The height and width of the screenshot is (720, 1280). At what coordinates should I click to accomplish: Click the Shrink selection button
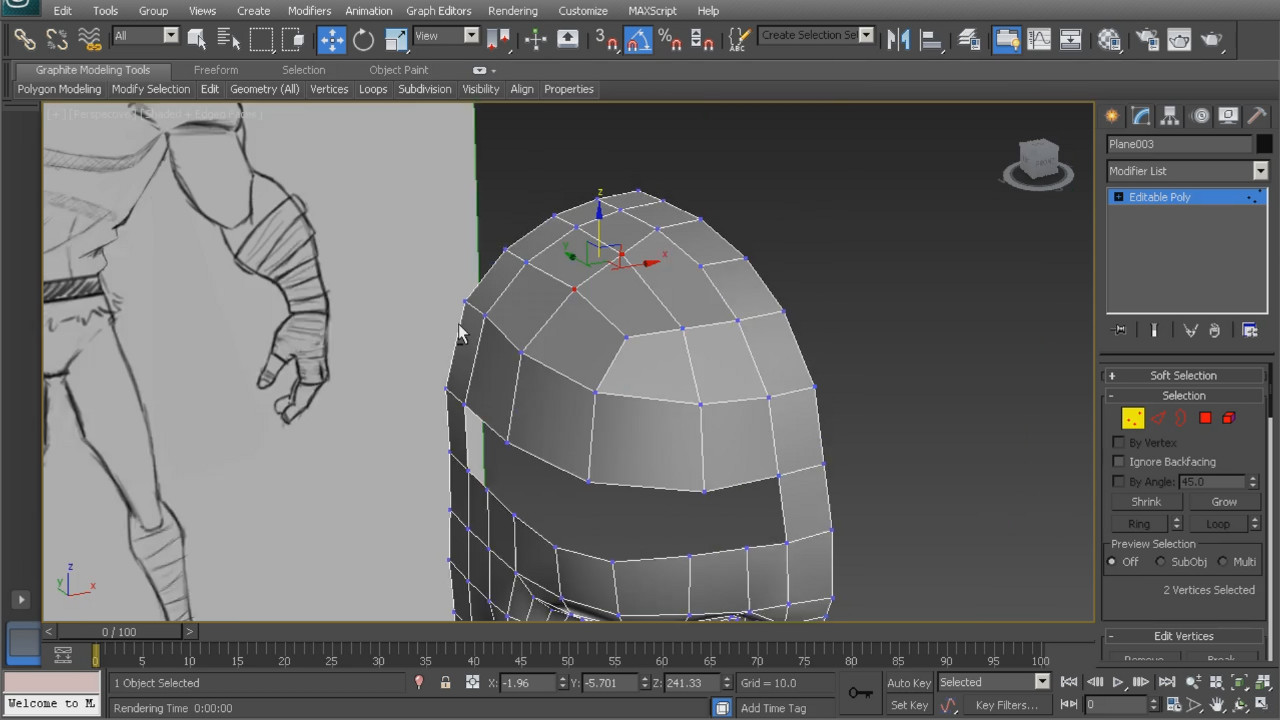1146,502
